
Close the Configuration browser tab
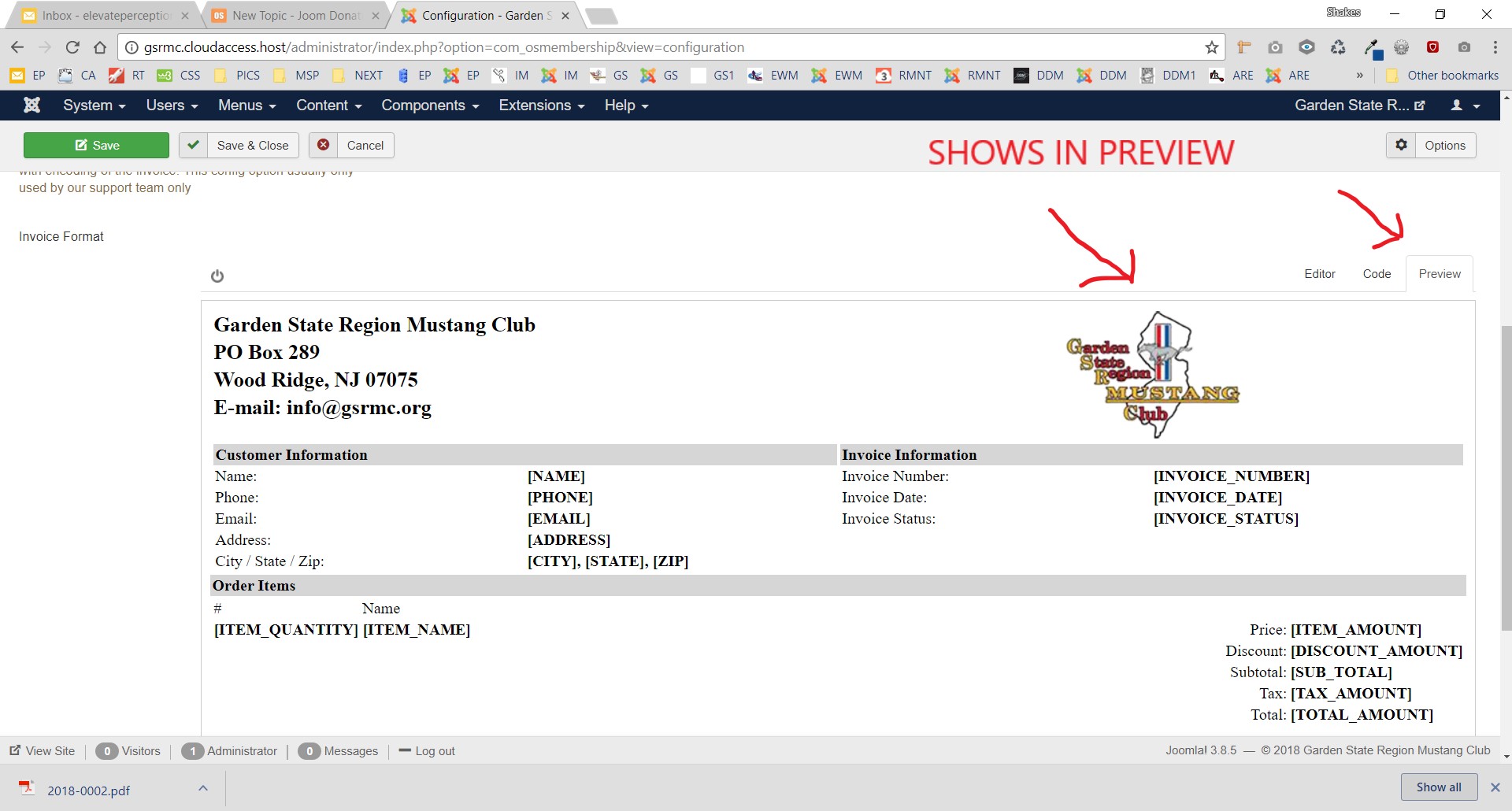[565, 16]
